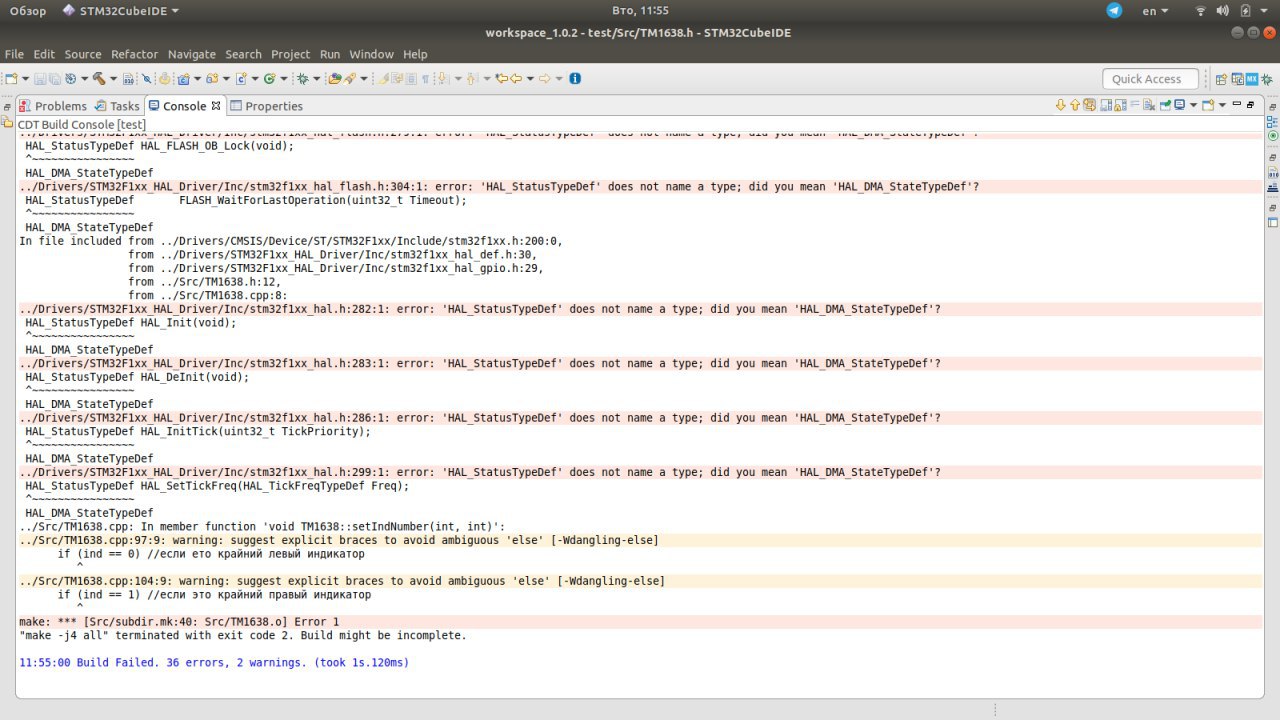Open the STM32CubeIDE app menu in top bar
The width and height of the screenshot is (1280, 720).
[120, 10]
